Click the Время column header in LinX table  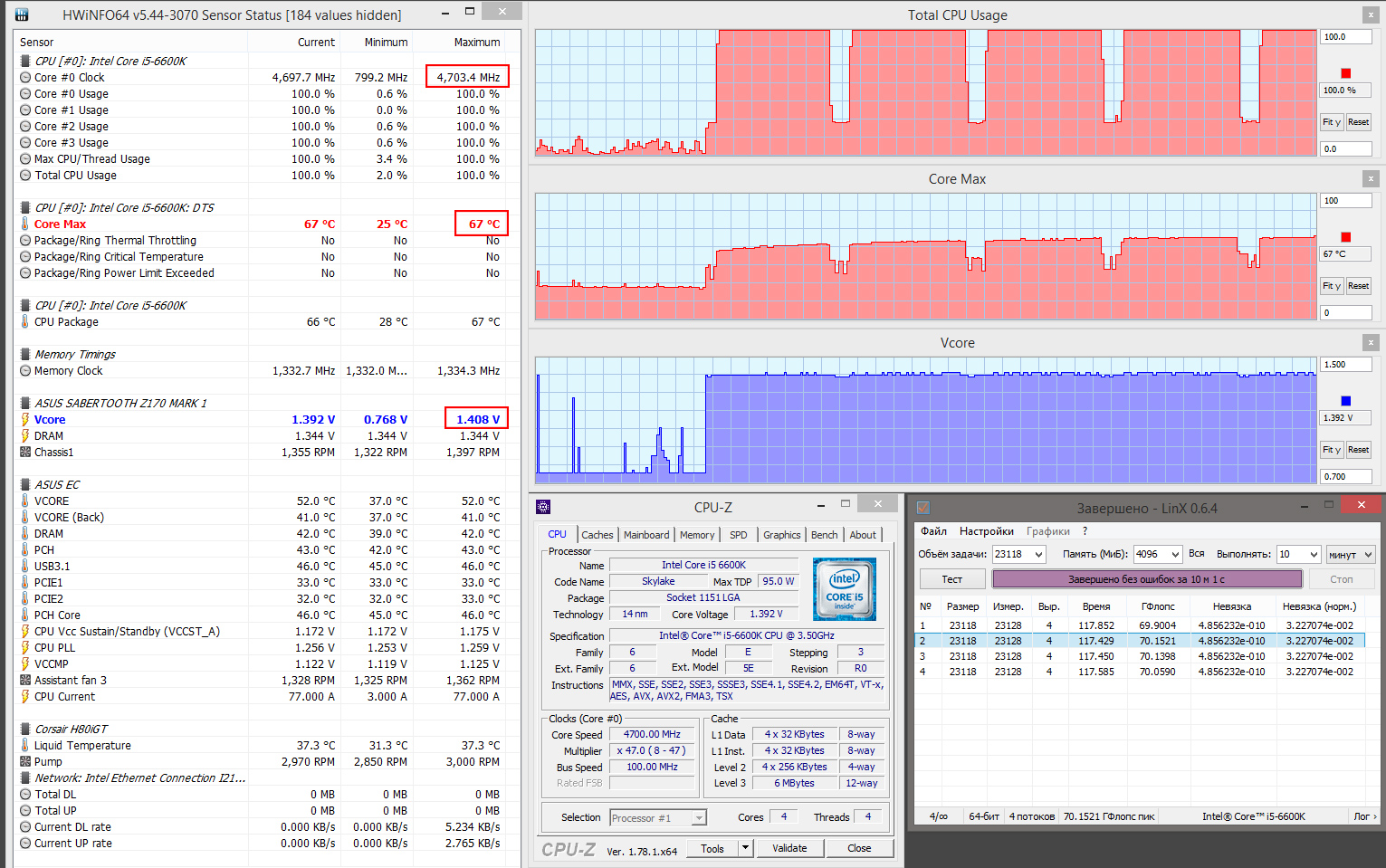point(1095,606)
